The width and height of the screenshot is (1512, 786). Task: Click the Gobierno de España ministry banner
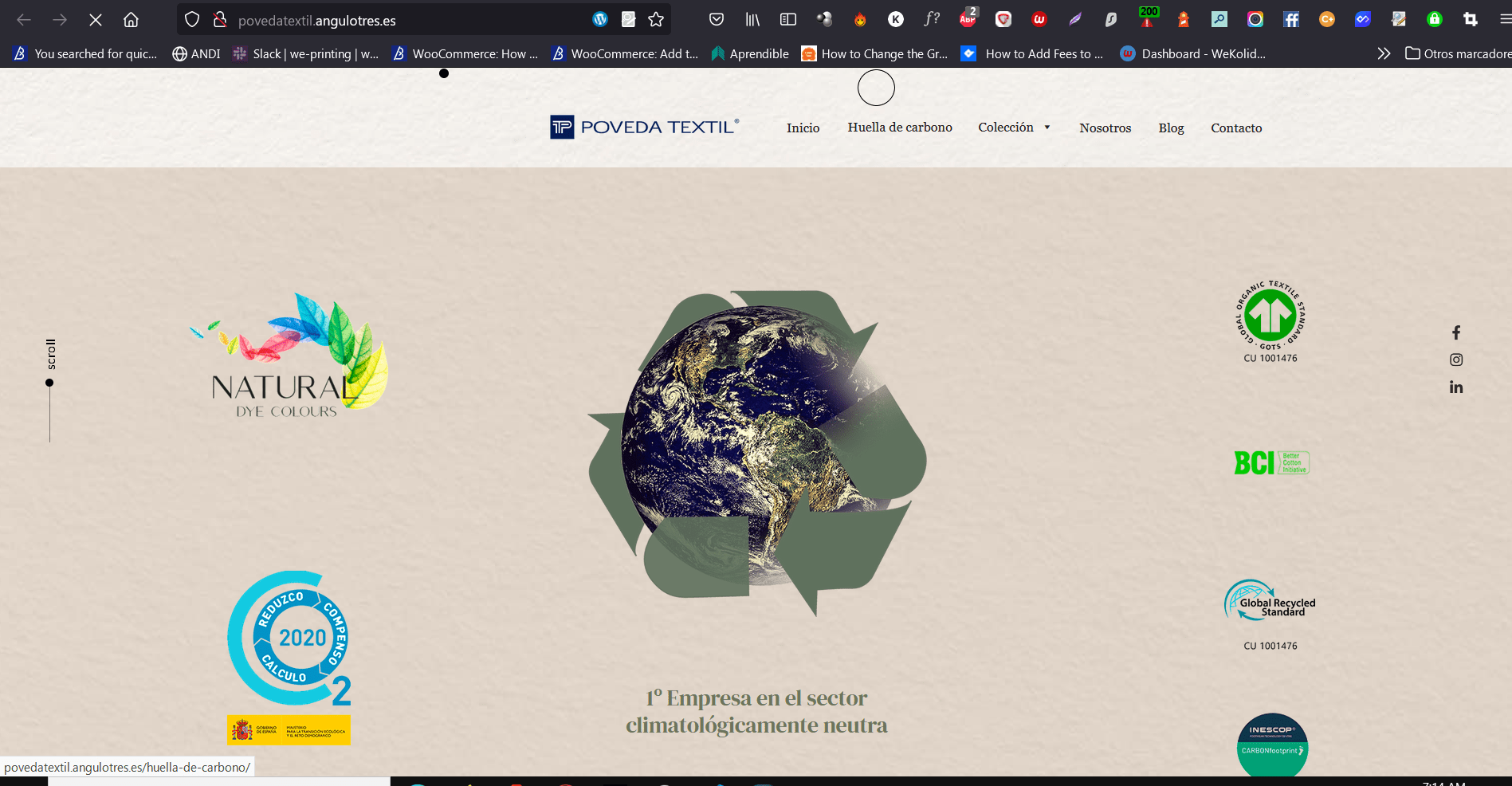tap(289, 730)
